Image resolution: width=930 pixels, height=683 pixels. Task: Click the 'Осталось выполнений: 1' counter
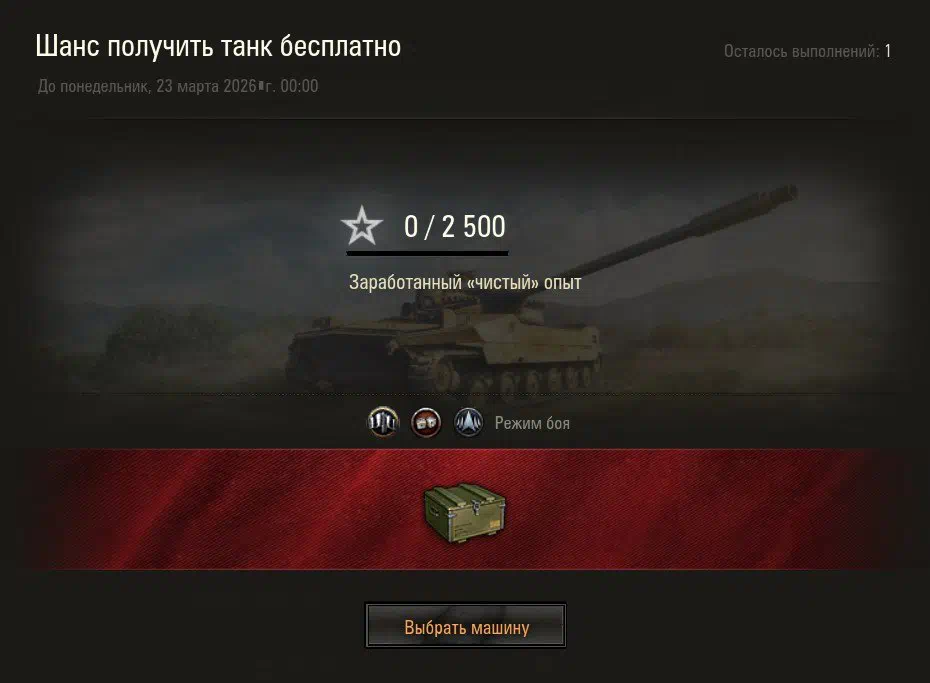click(807, 52)
